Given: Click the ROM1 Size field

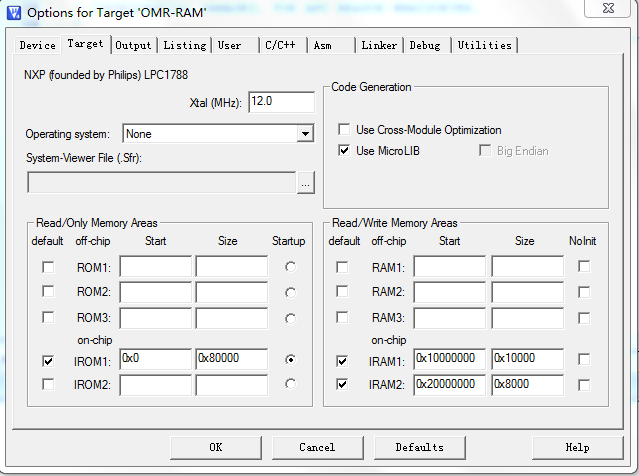Looking at the screenshot, I should click(231, 266).
